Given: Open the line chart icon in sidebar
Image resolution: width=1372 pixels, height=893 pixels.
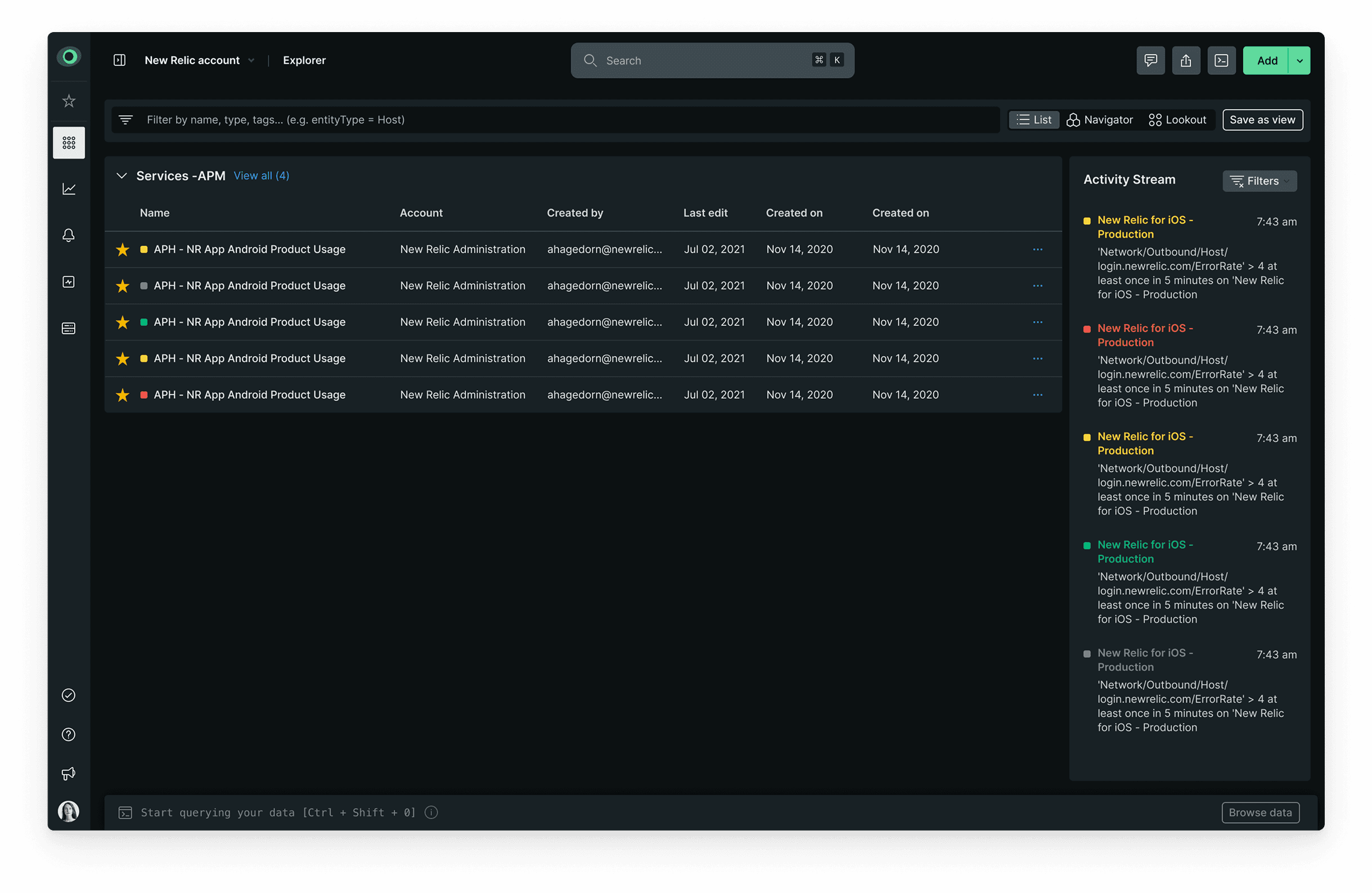Looking at the screenshot, I should coord(69,189).
